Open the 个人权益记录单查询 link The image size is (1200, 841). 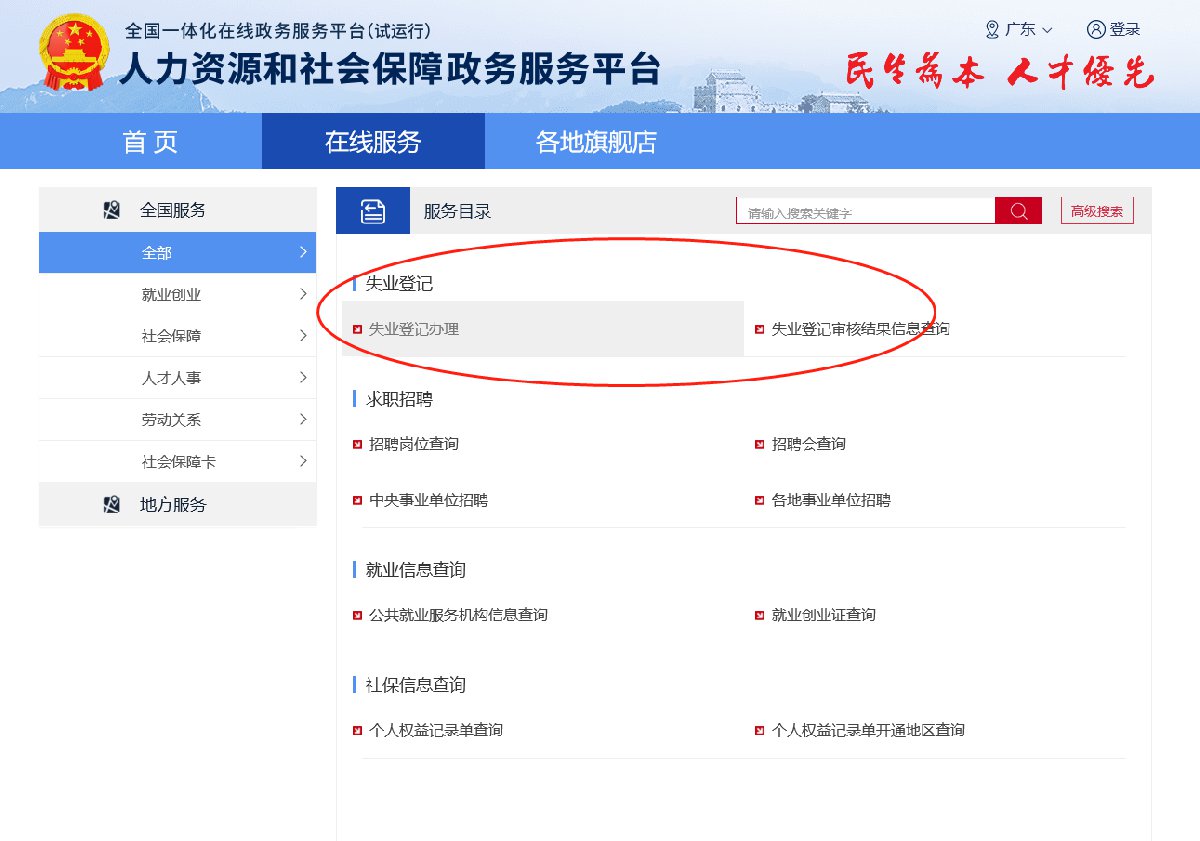coord(436,731)
